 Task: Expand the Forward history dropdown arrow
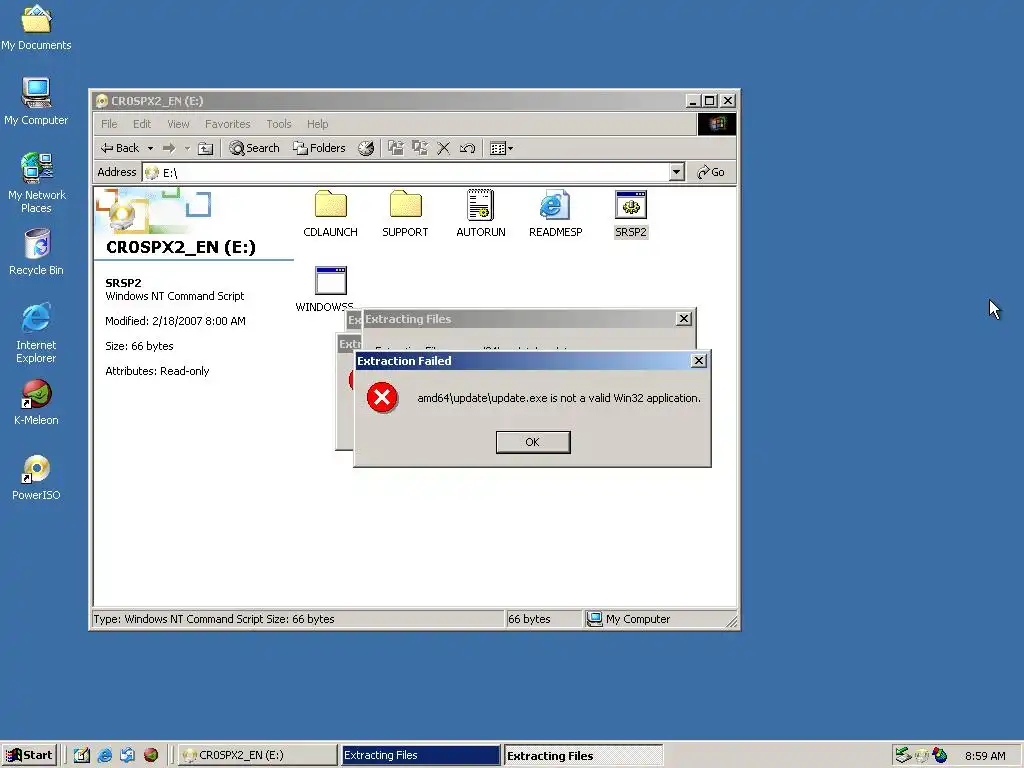pos(187,148)
